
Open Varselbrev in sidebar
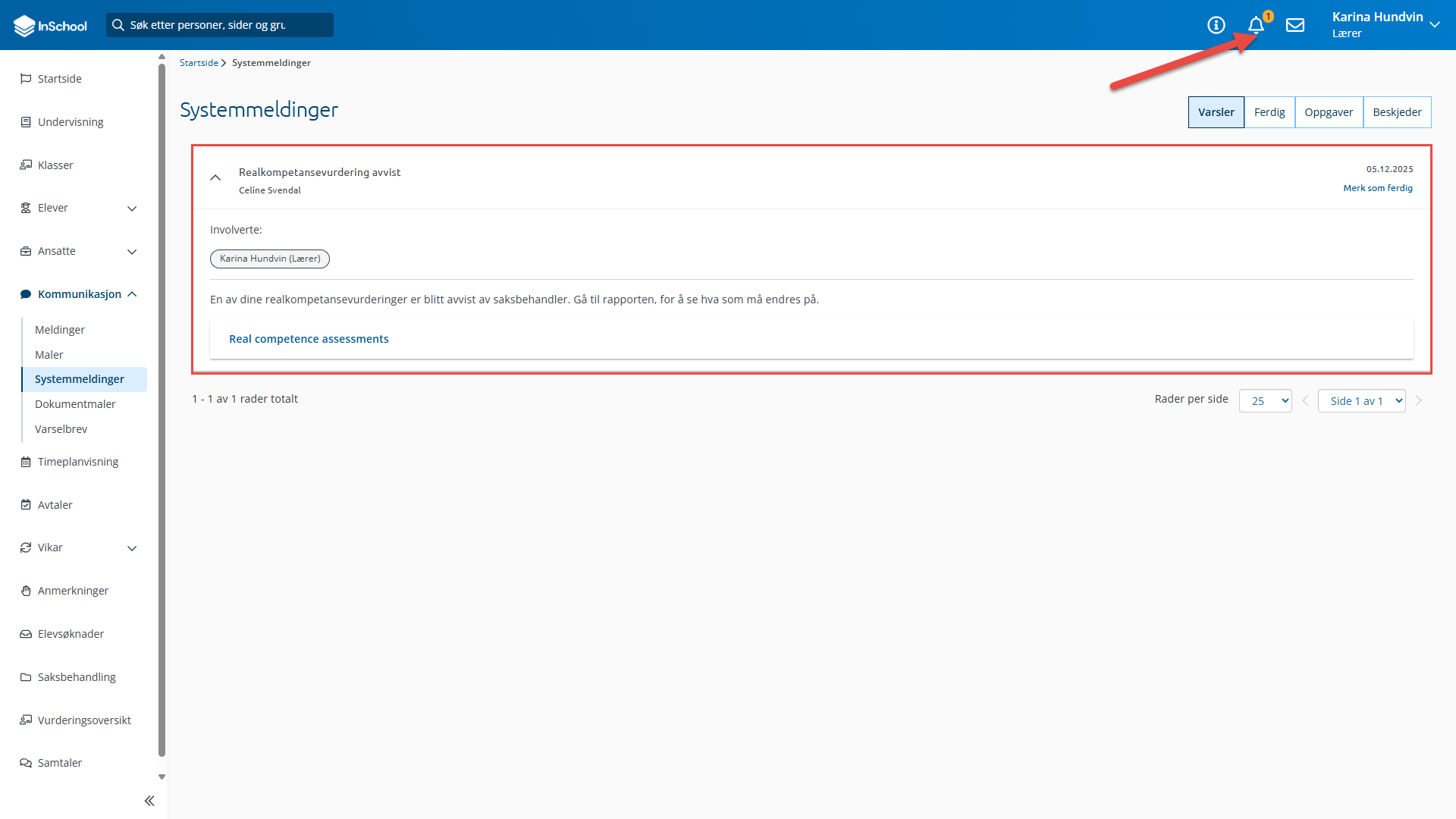[61, 429]
